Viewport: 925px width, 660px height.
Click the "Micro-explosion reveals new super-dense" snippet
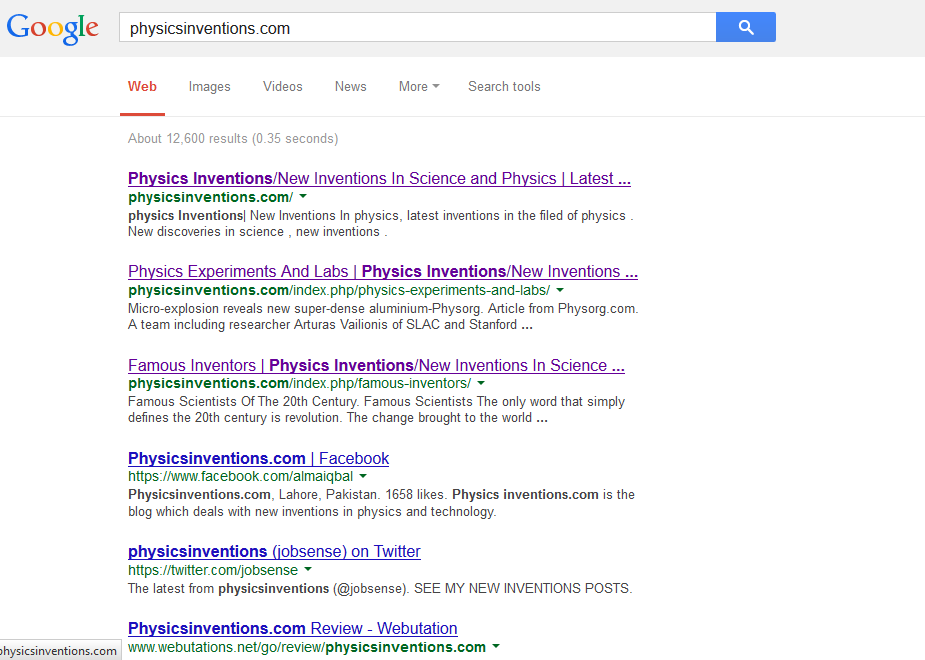pyautogui.click(x=383, y=317)
